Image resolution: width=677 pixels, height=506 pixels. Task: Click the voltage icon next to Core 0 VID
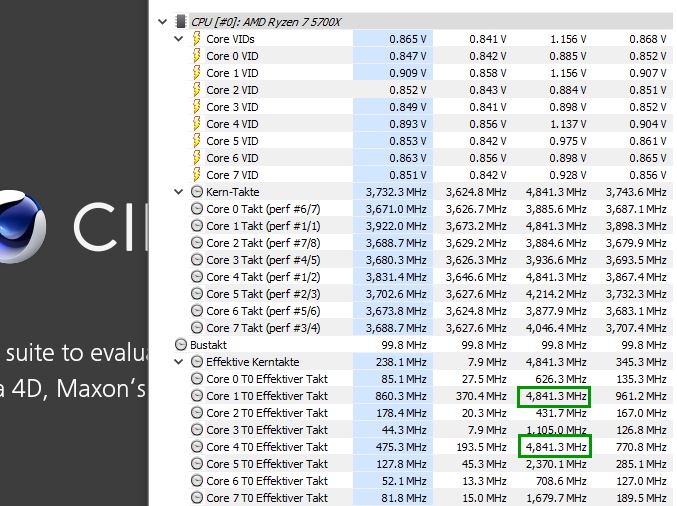pos(196,56)
